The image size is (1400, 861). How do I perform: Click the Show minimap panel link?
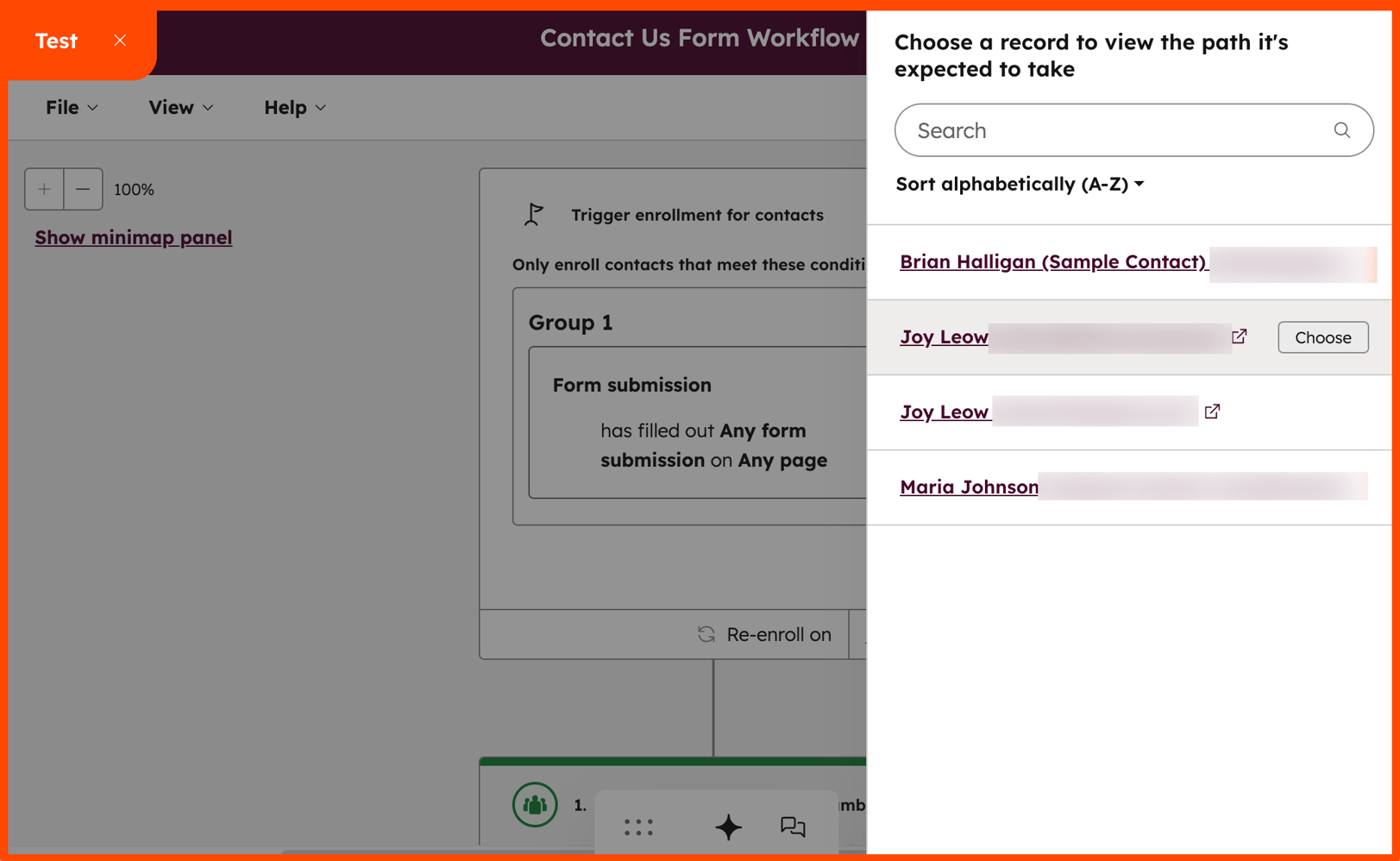134,237
